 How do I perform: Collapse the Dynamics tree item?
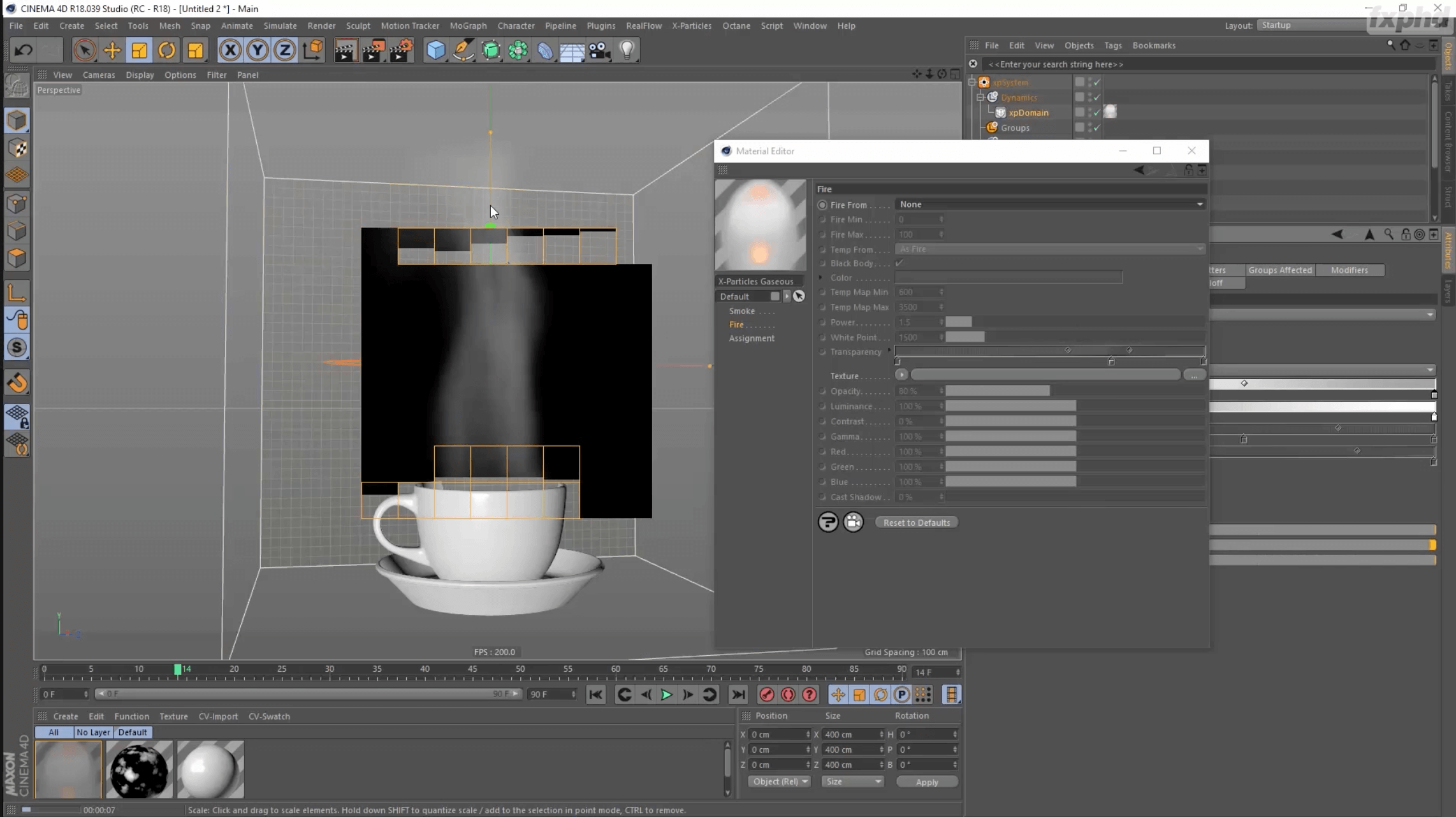[x=981, y=98]
